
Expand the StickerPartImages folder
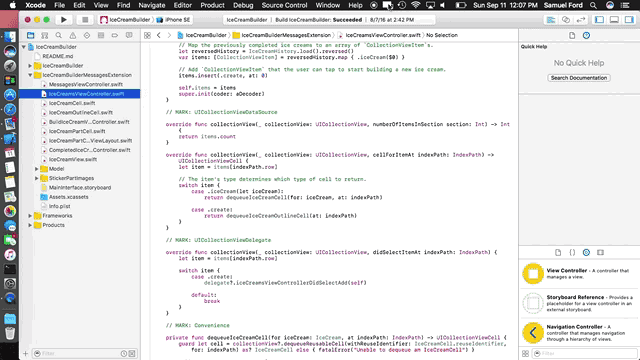[x=37, y=178]
